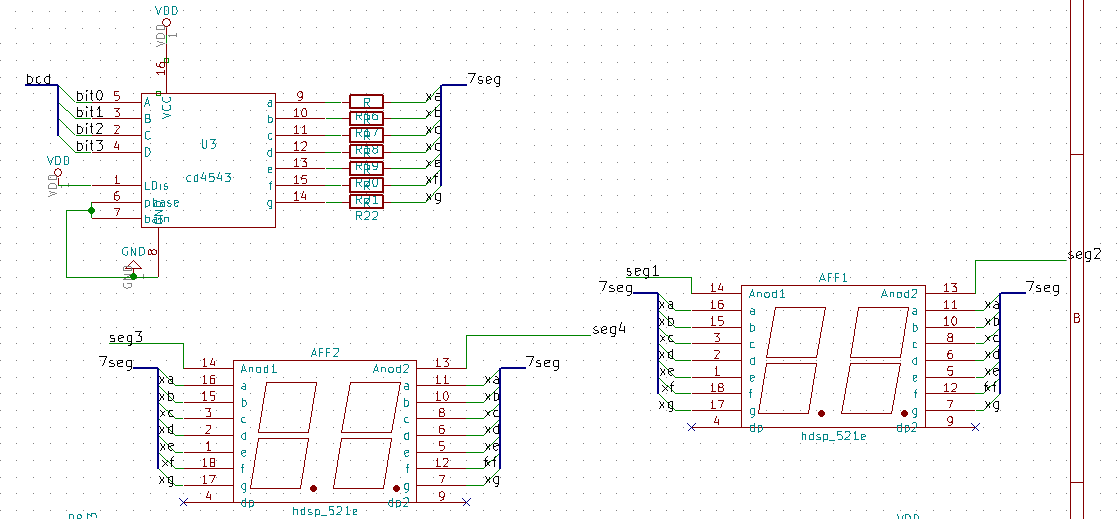Image resolution: width=1120 pixels, height=519 pixels.
Task: Click the no-connect X on AFF2 pin 9
Action: [466, 503]
